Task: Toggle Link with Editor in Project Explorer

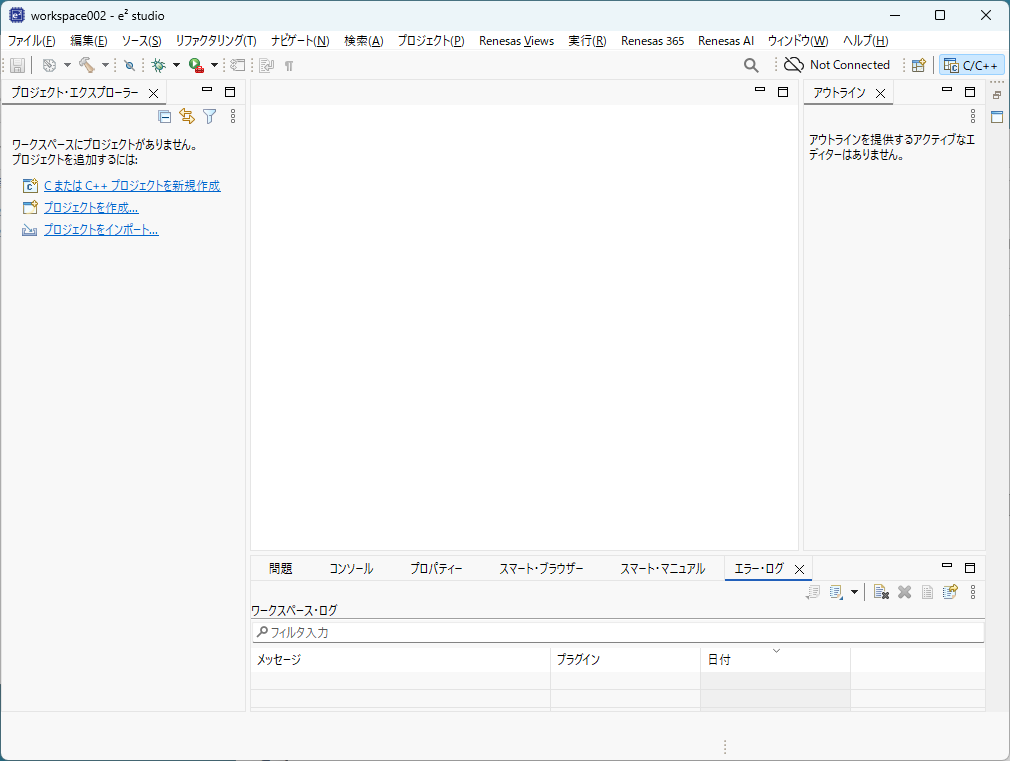Action: tap(187, 116)
